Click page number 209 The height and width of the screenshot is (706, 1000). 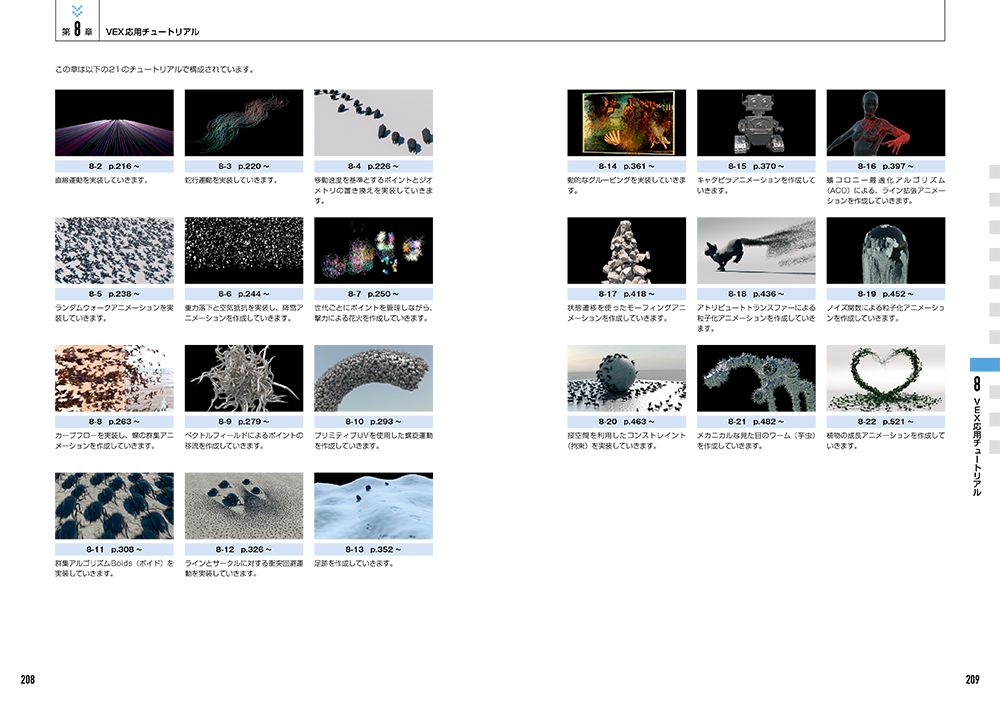point(972,680)
